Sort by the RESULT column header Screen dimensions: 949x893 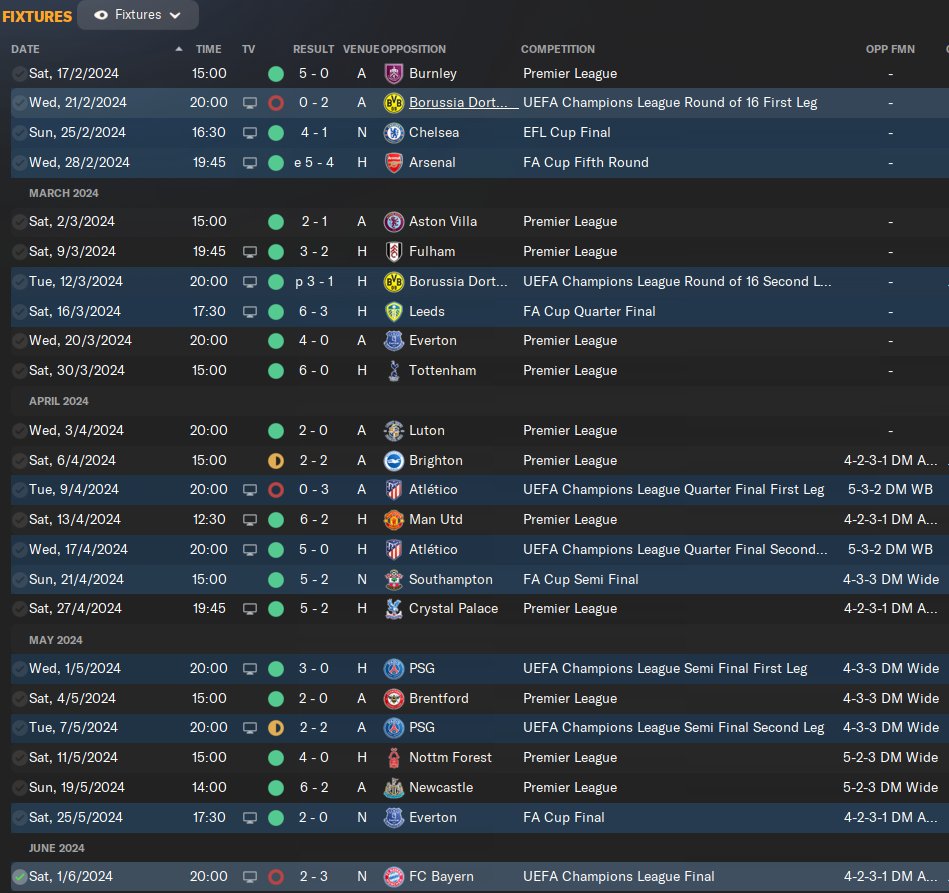[x=314, y=49]
